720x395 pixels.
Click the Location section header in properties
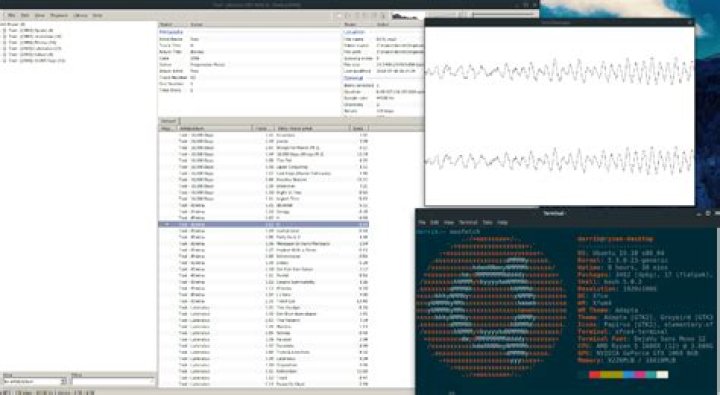(354, 32)
